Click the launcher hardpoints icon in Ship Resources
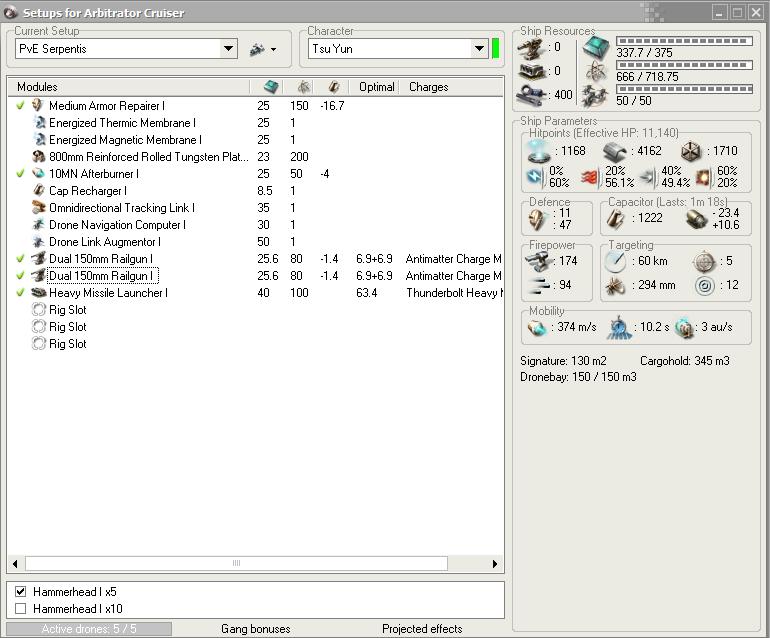770x638 pixels. pos(531,71)
